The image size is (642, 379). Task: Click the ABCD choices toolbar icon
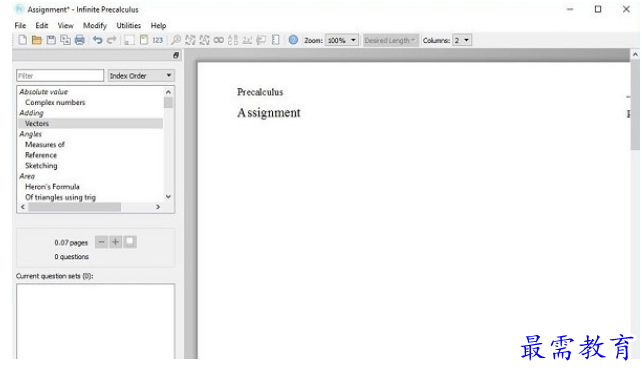(233, 40)
